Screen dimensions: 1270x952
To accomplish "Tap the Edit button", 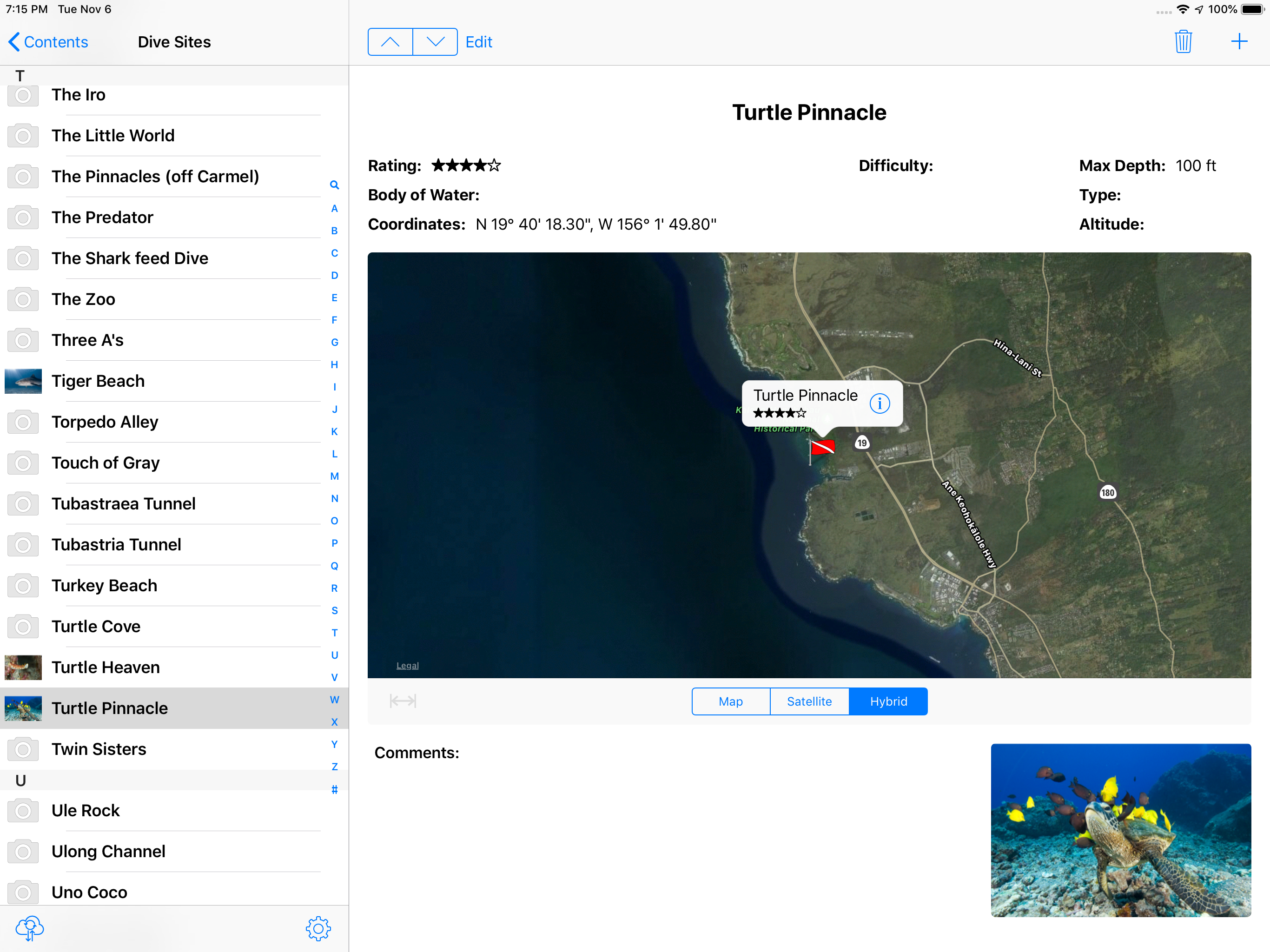I will pyautogui.click(x=478, y=42).
